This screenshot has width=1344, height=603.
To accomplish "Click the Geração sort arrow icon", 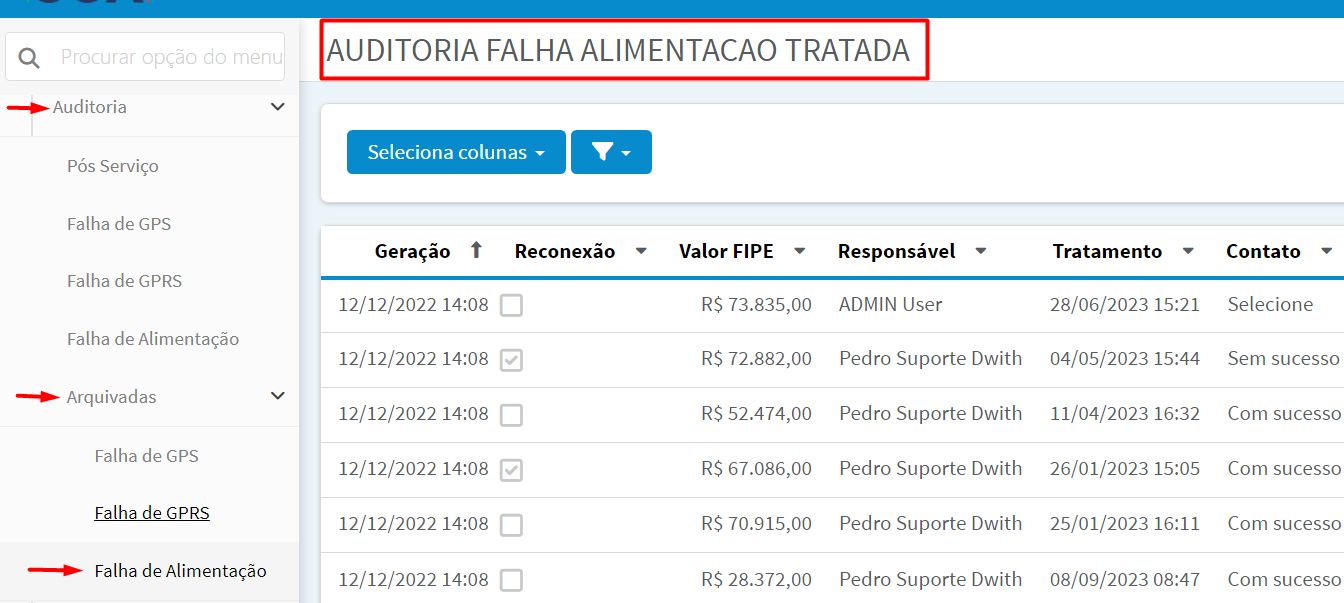I will [x=476, y=250].
